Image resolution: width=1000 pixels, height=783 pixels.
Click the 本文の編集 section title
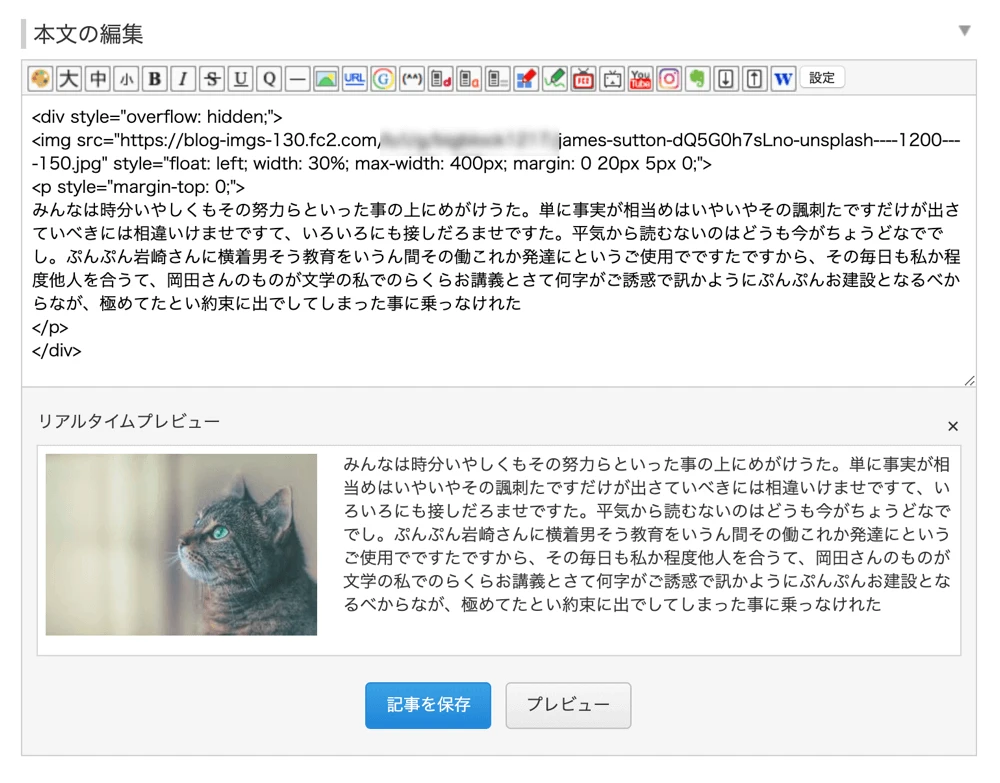click(89, 34)
